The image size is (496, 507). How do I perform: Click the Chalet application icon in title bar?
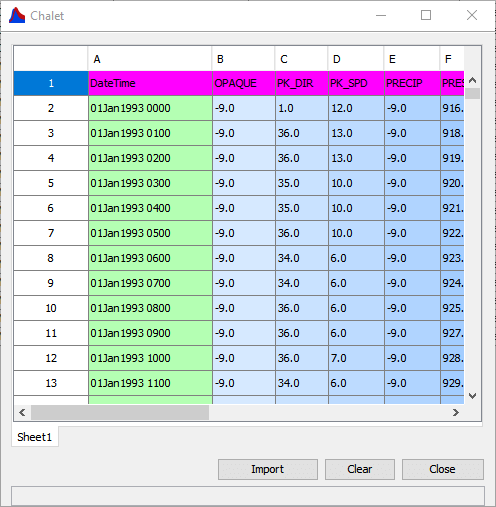pos(17,15)
